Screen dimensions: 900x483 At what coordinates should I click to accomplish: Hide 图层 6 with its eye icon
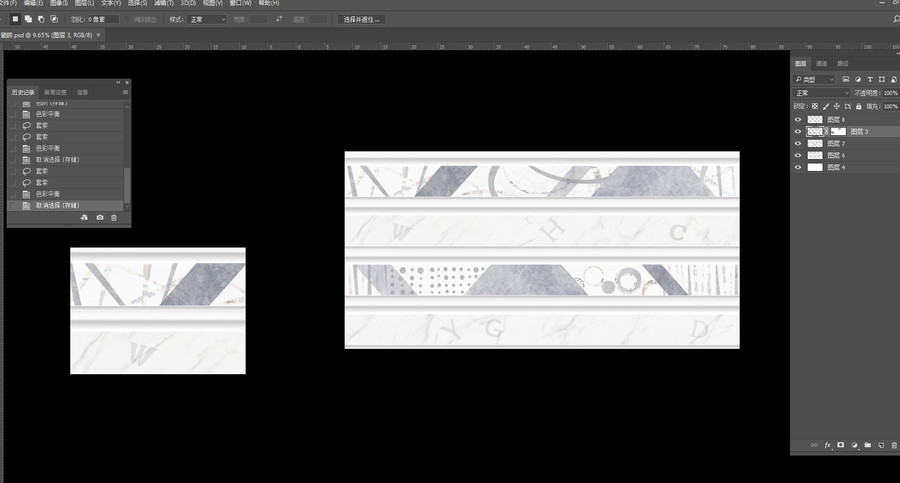click(798, 156)
